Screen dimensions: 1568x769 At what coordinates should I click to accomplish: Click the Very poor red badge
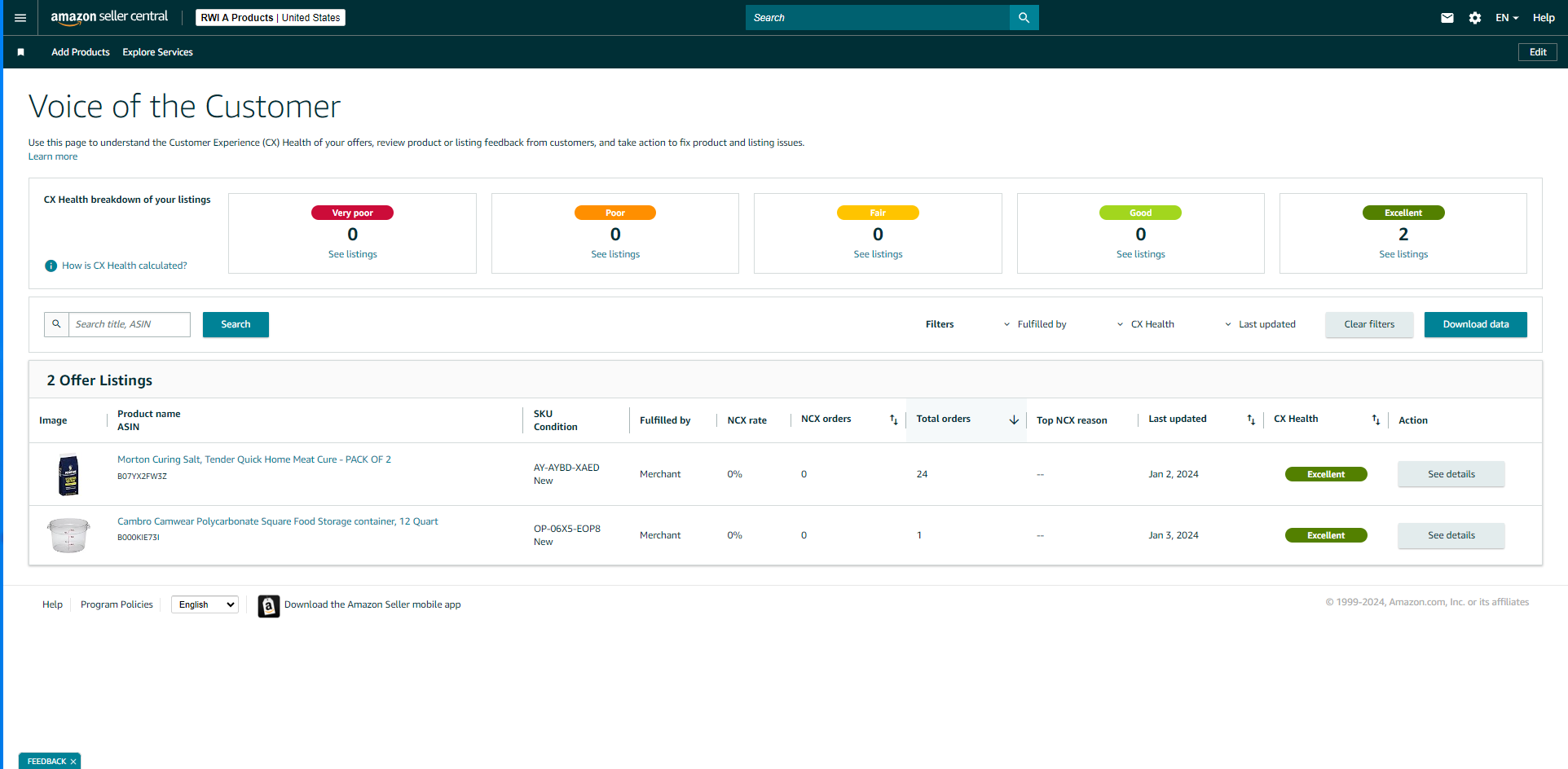click(353, 213)
